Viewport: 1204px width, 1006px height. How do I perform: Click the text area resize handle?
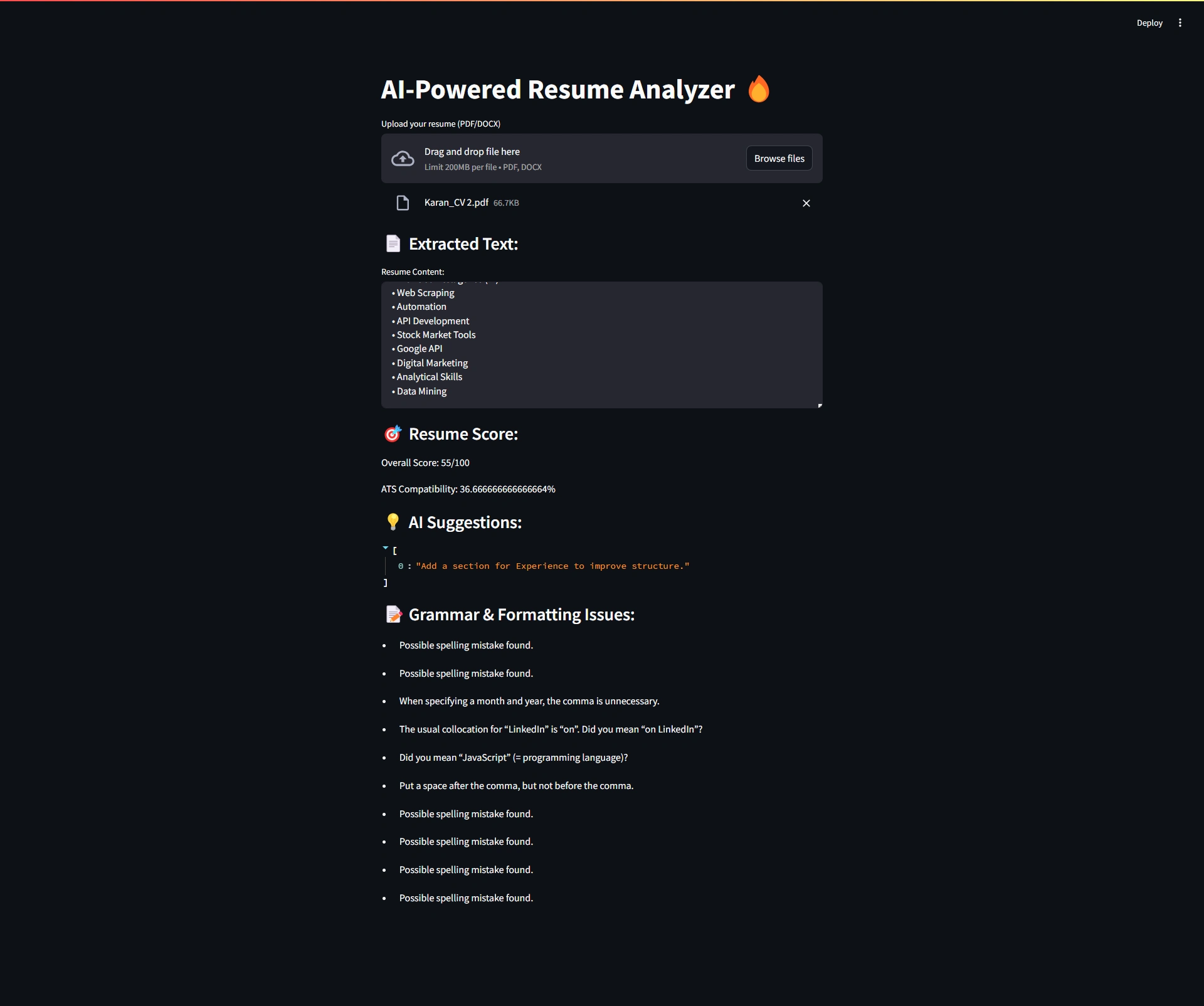pyautogui.click(x=820, y=405)
